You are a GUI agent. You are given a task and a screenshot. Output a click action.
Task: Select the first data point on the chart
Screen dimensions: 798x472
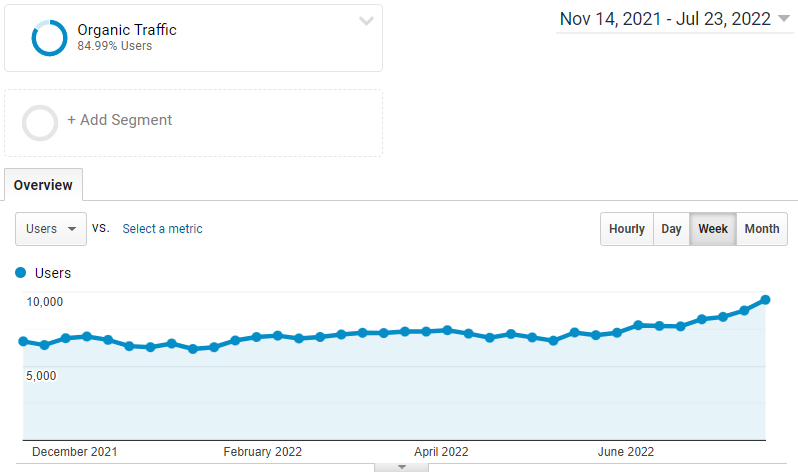23,341
